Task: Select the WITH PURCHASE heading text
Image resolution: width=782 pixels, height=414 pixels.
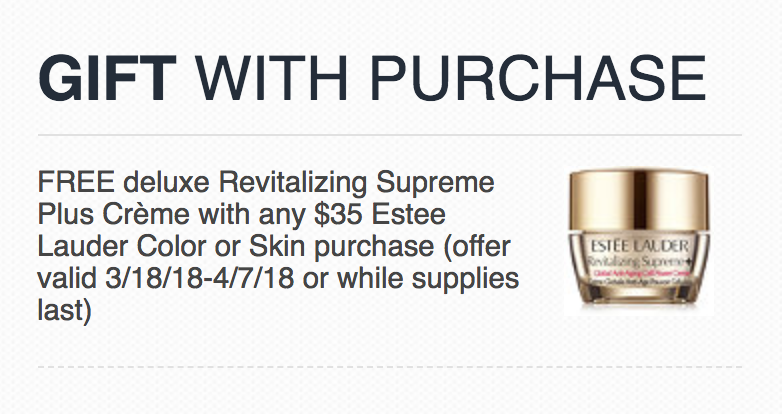Action: (x=450, y=79)
